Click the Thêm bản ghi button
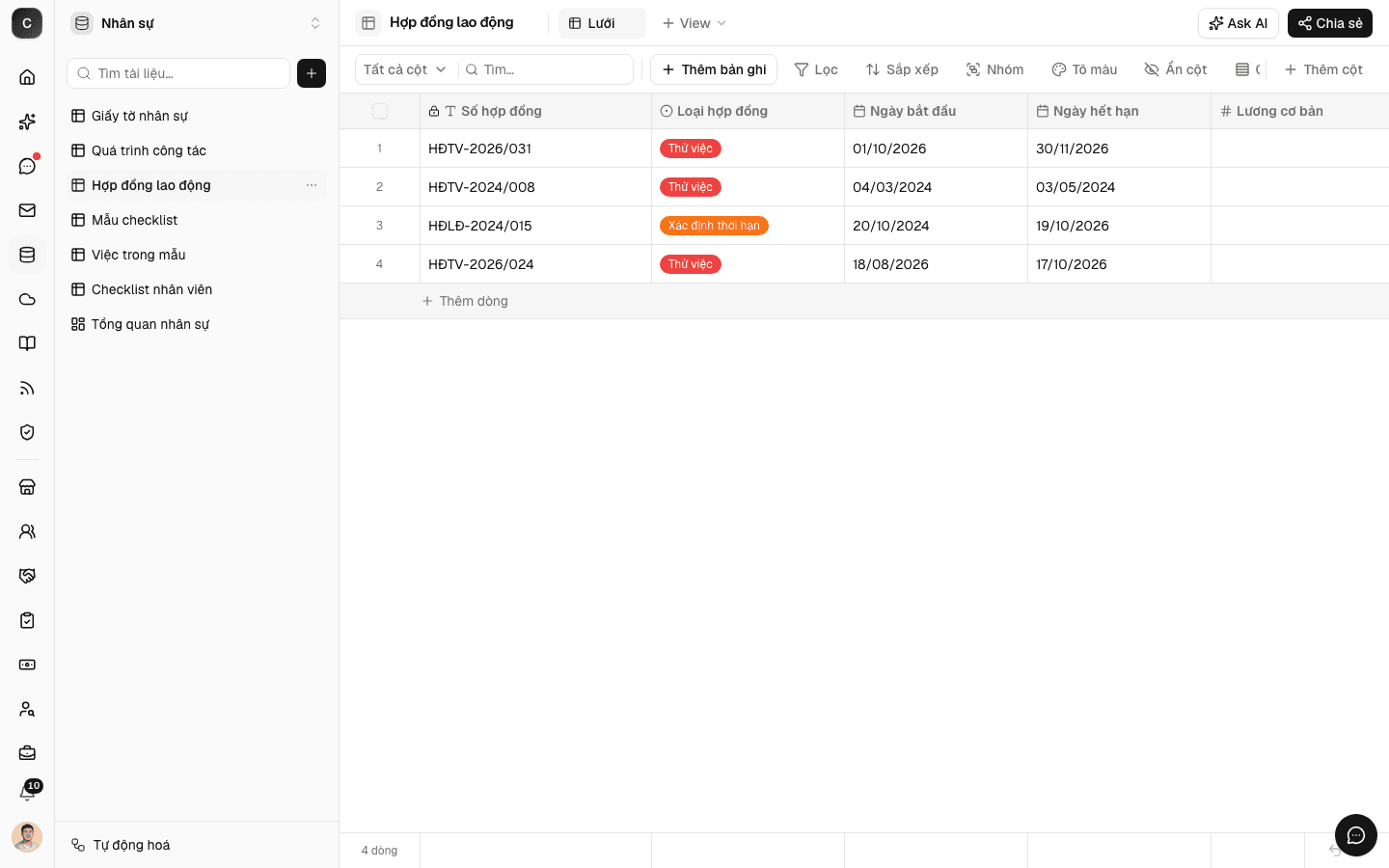The image size is (1389, 868). click(x=714, y=69)
